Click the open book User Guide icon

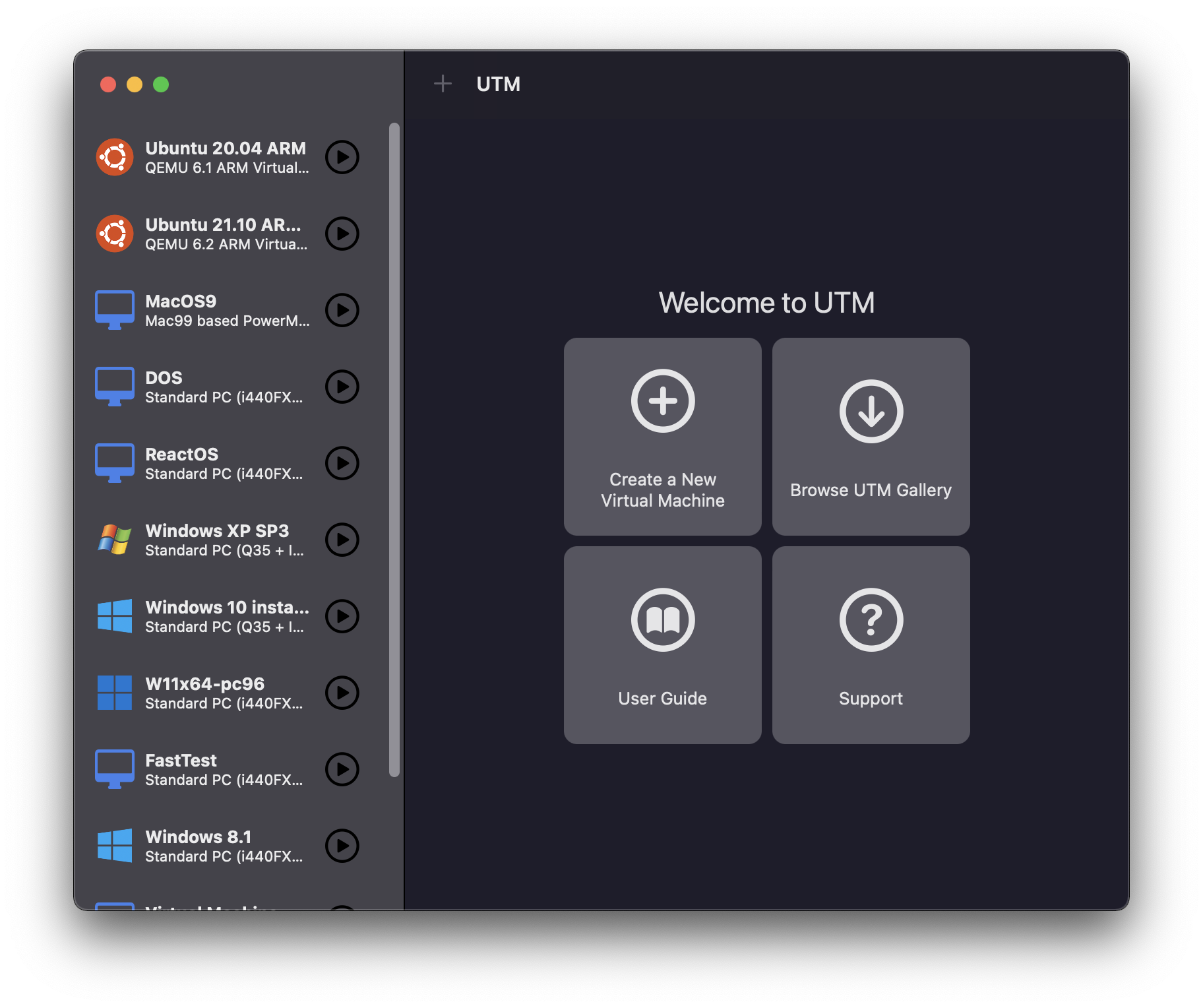click(663, 619)
